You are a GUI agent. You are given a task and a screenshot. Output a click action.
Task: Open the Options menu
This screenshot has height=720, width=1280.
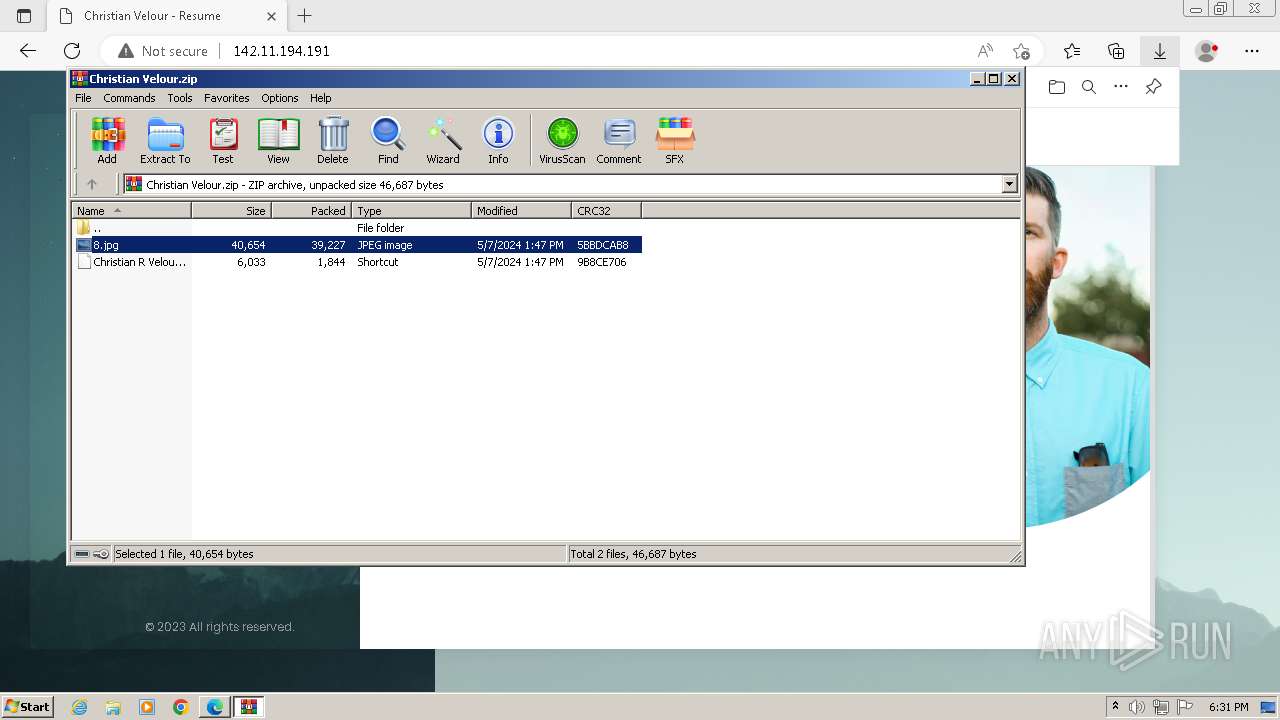click(x=280, y=98)
